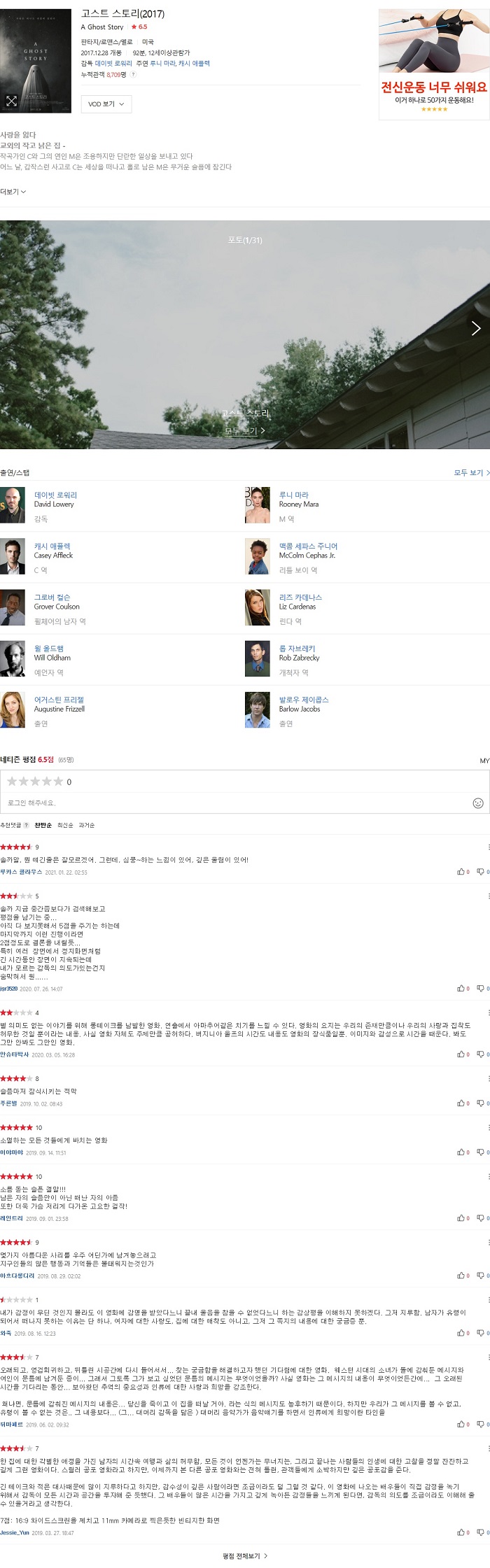This screenshot has width=490, height=1568.
Task: Click help icon next to 추천댓글
Action: (27, 825)
